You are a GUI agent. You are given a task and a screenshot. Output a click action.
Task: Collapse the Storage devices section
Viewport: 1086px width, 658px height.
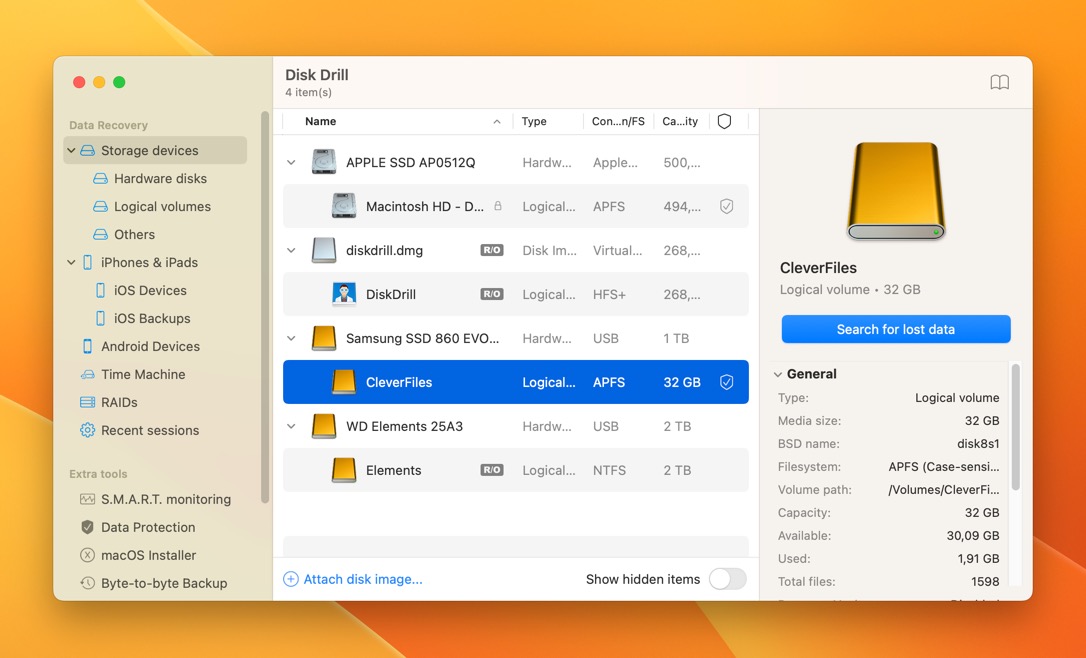(x=71, y=150)
